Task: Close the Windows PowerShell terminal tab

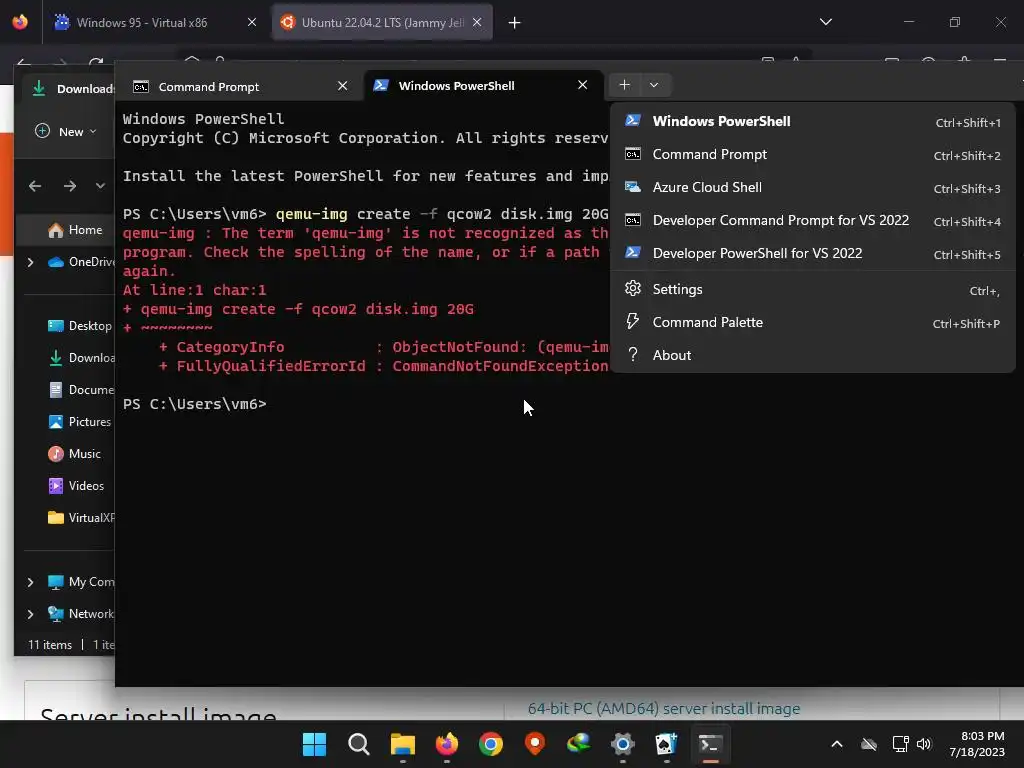Action: pyautogui.click(x=583, y=86)
